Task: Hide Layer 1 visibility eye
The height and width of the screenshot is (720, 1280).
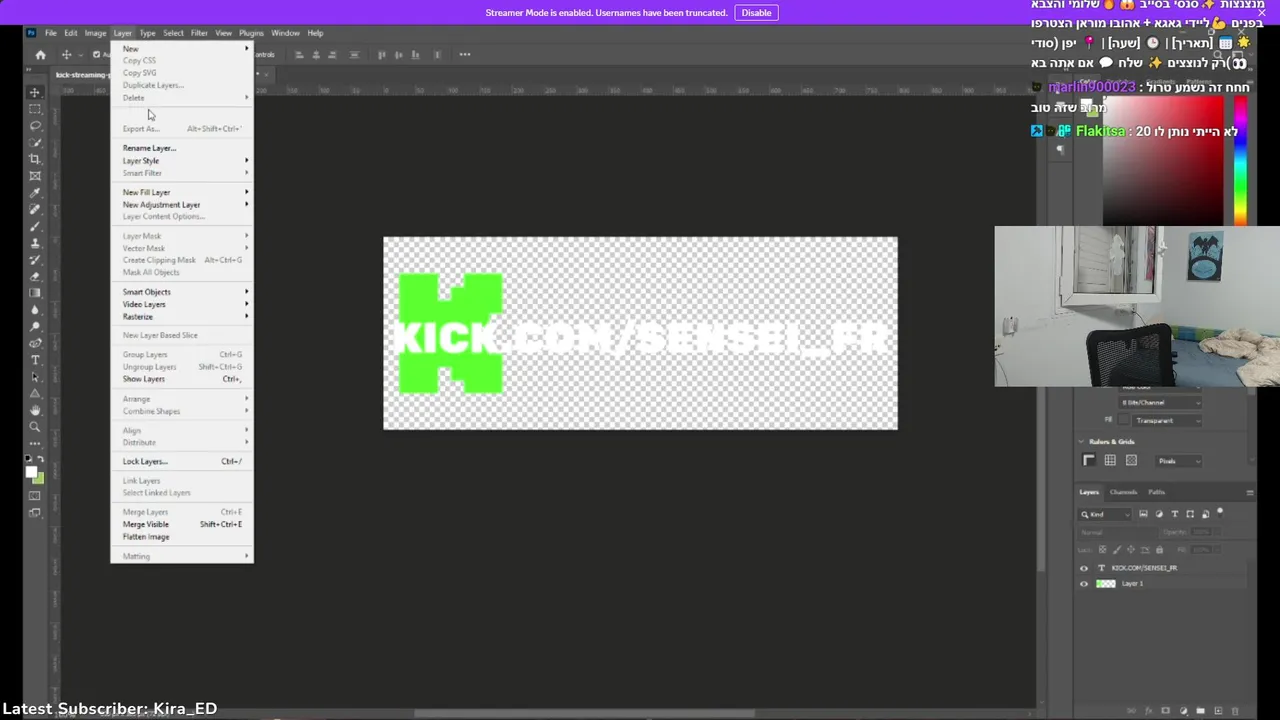Action: [1084, 584]
